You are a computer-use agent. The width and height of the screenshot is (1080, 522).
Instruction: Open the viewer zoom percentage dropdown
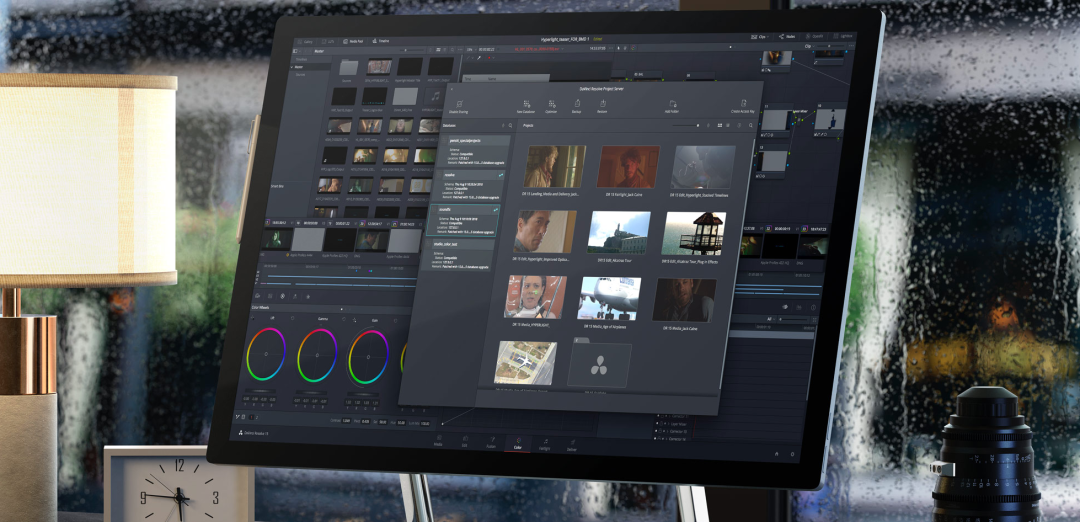tap(470, 50)
